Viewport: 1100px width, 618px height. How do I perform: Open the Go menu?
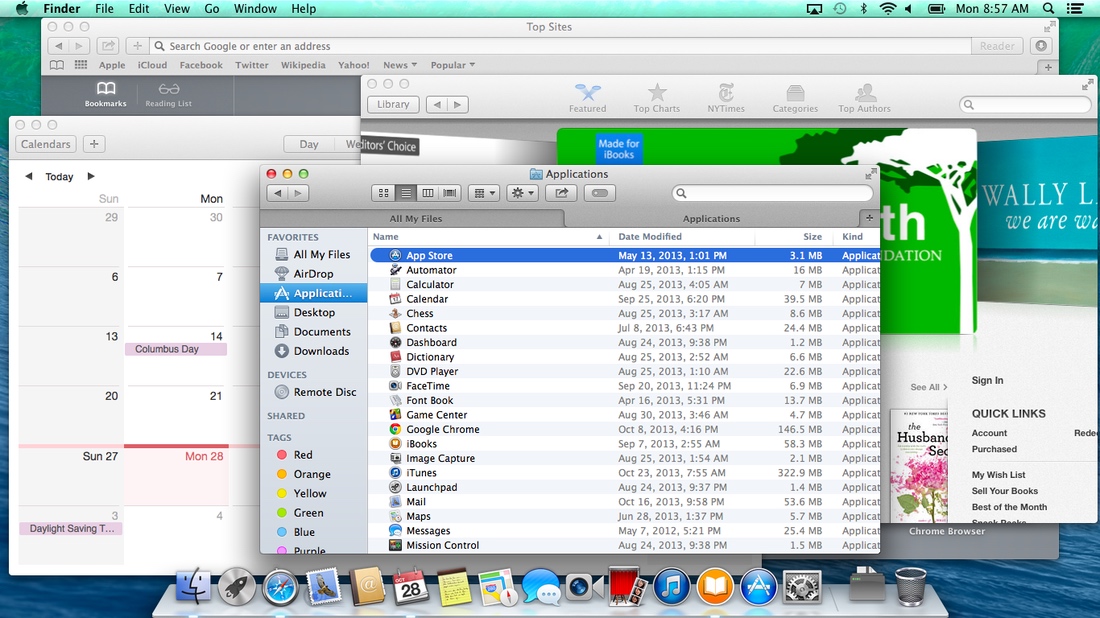pyautogui.click(x=212, y=8)
